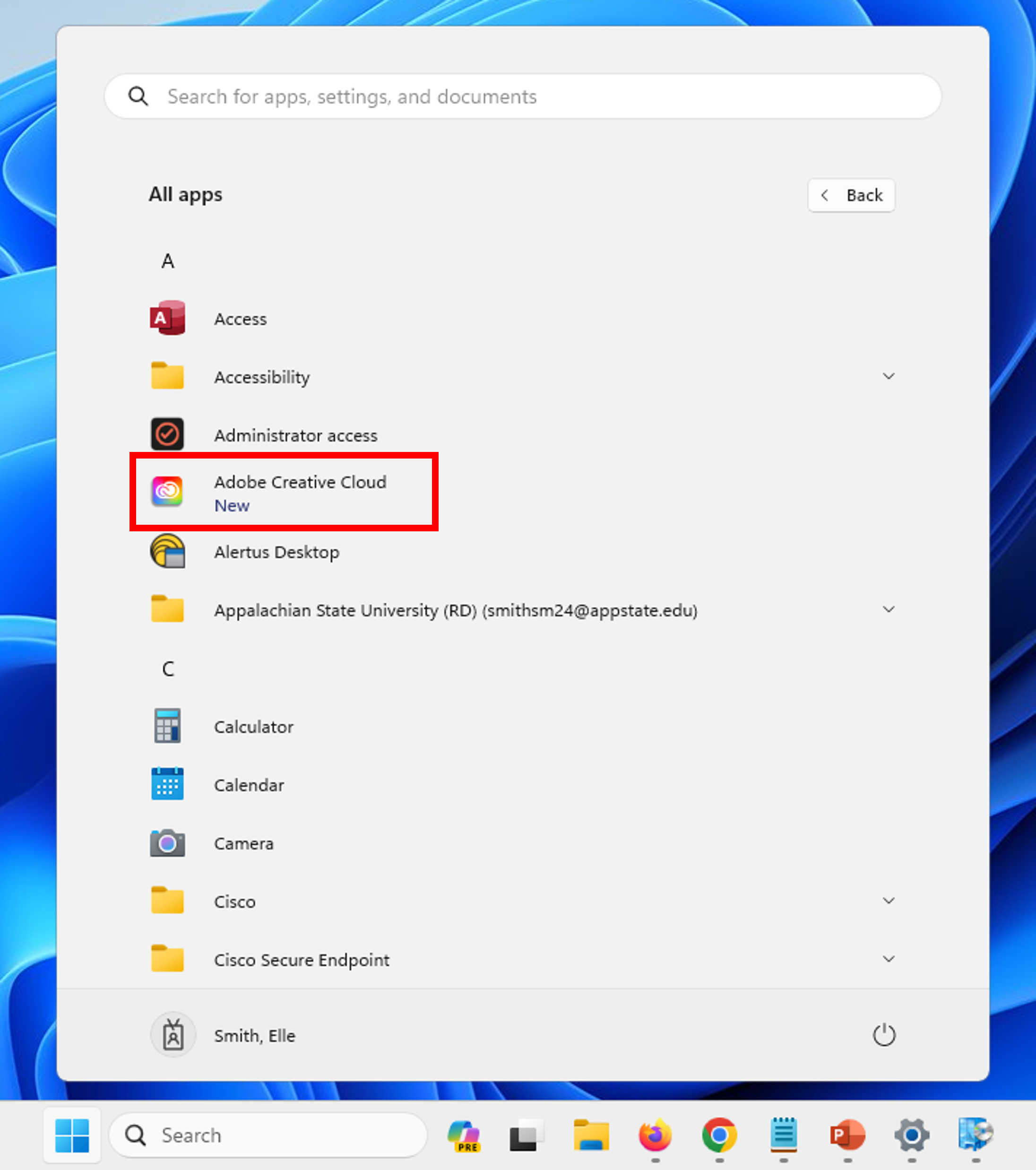Expand the Appalachian State University folder chevron
This screenshot has width=1036, height=1170.
(889, 609)
